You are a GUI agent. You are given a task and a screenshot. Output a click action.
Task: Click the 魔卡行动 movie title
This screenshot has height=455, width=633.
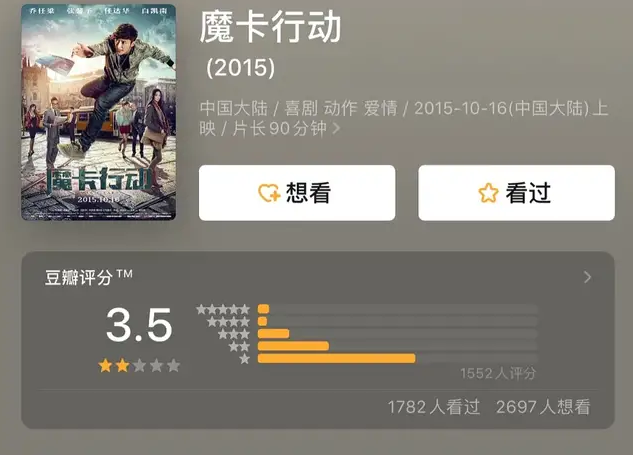[x=271, y=28]
